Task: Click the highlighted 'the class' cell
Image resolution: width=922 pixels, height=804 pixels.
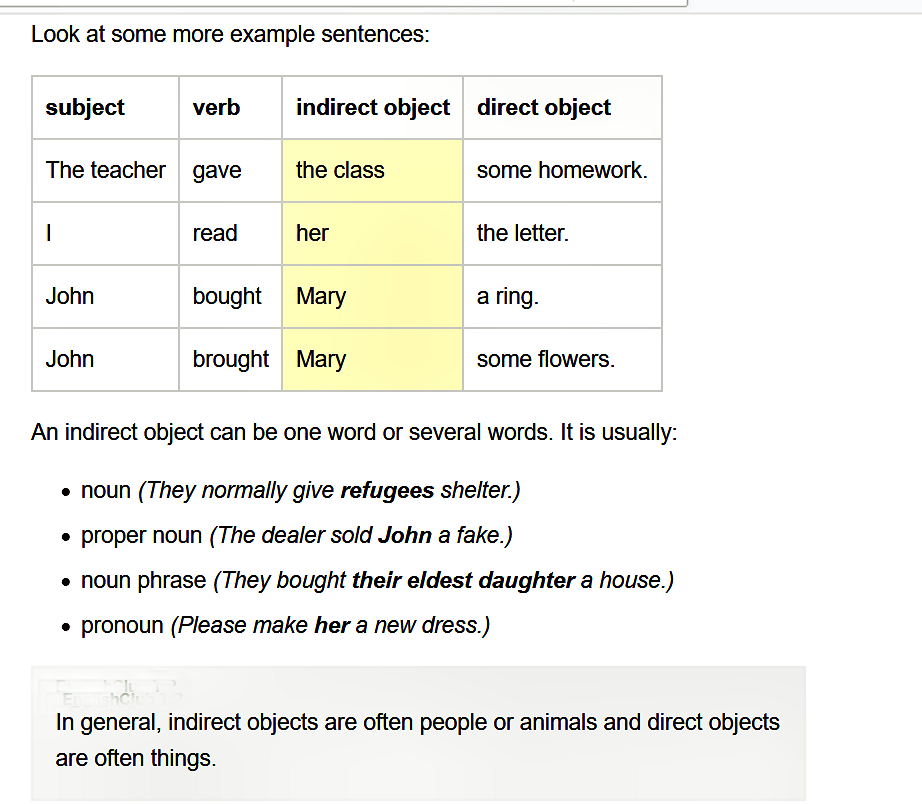Action: pos(373,171)
